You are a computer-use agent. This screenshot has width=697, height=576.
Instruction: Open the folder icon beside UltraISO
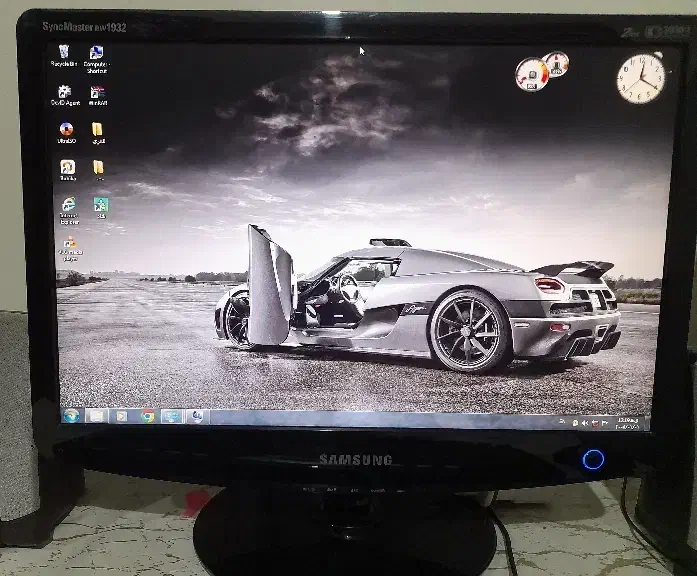[x=98, y=130]
